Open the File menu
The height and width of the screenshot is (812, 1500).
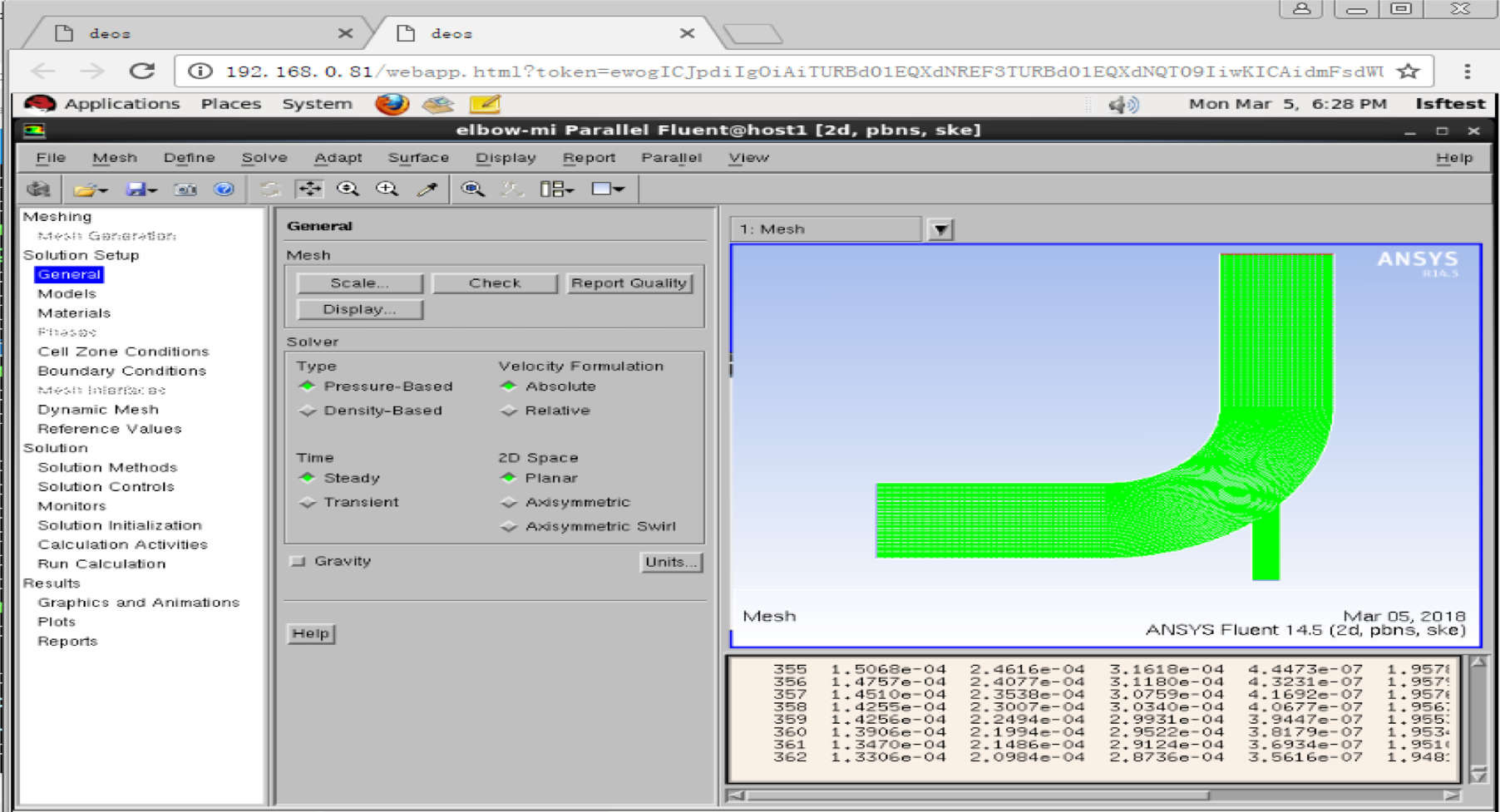click(51, 157)
